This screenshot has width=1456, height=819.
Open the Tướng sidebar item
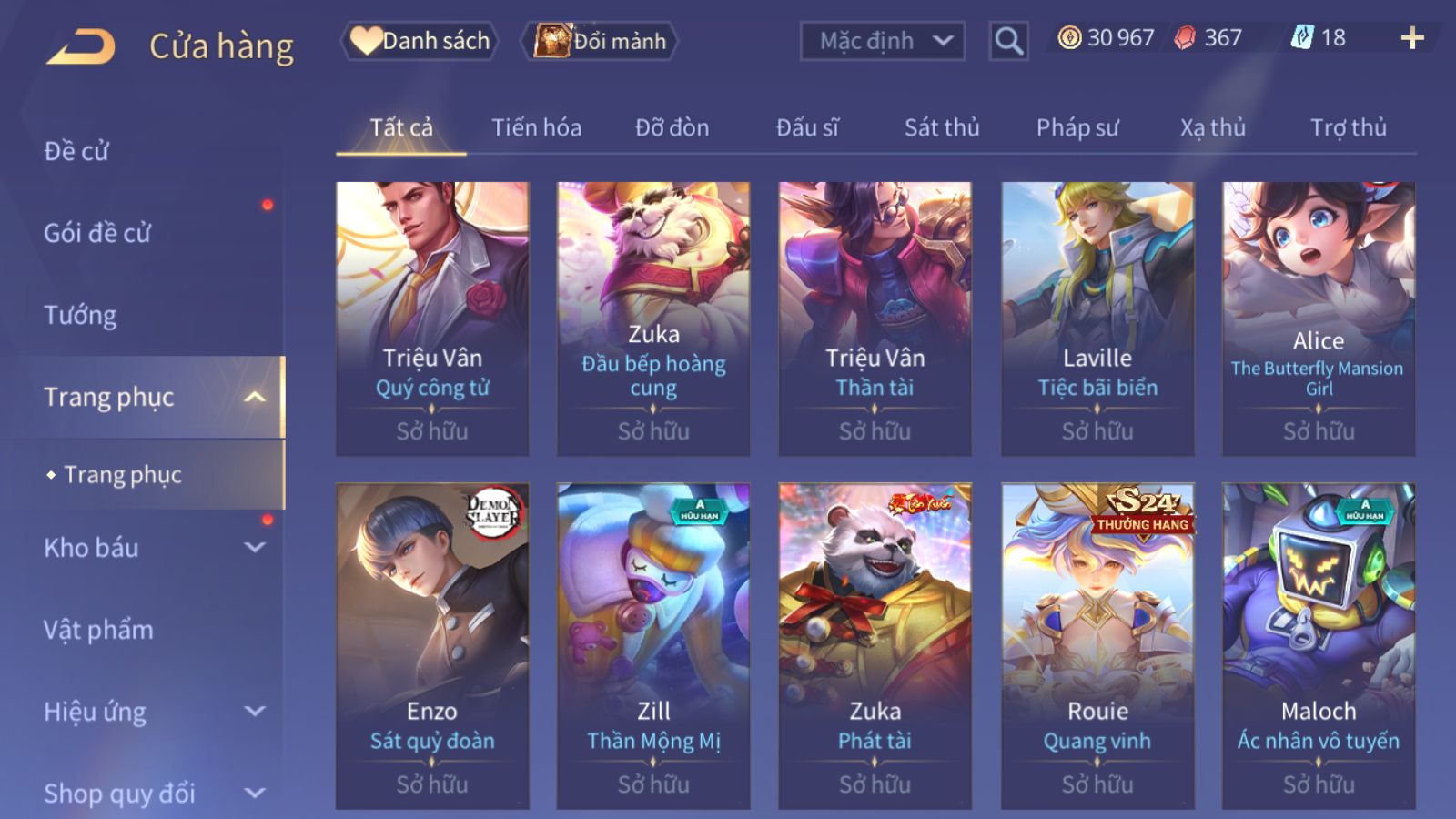point(80,315)
